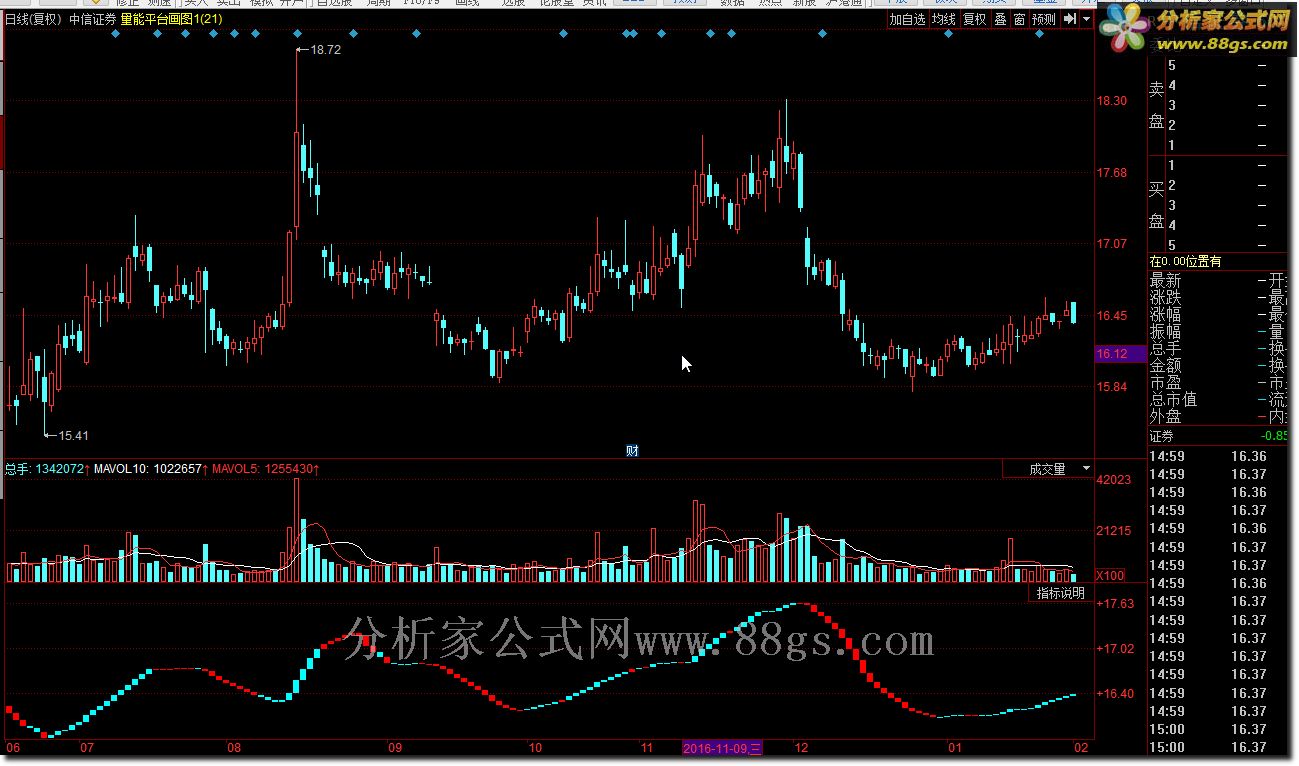The width and height of the screenshot is (1299, 766).
Task: Select the 日线(复权) period label
Action: [34, 19]
